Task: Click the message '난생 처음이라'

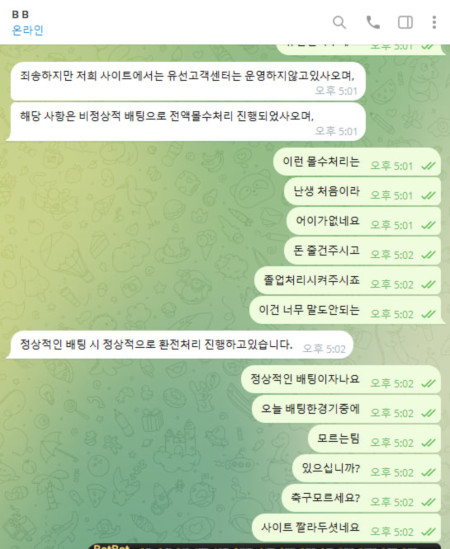Action: (362, 192)
